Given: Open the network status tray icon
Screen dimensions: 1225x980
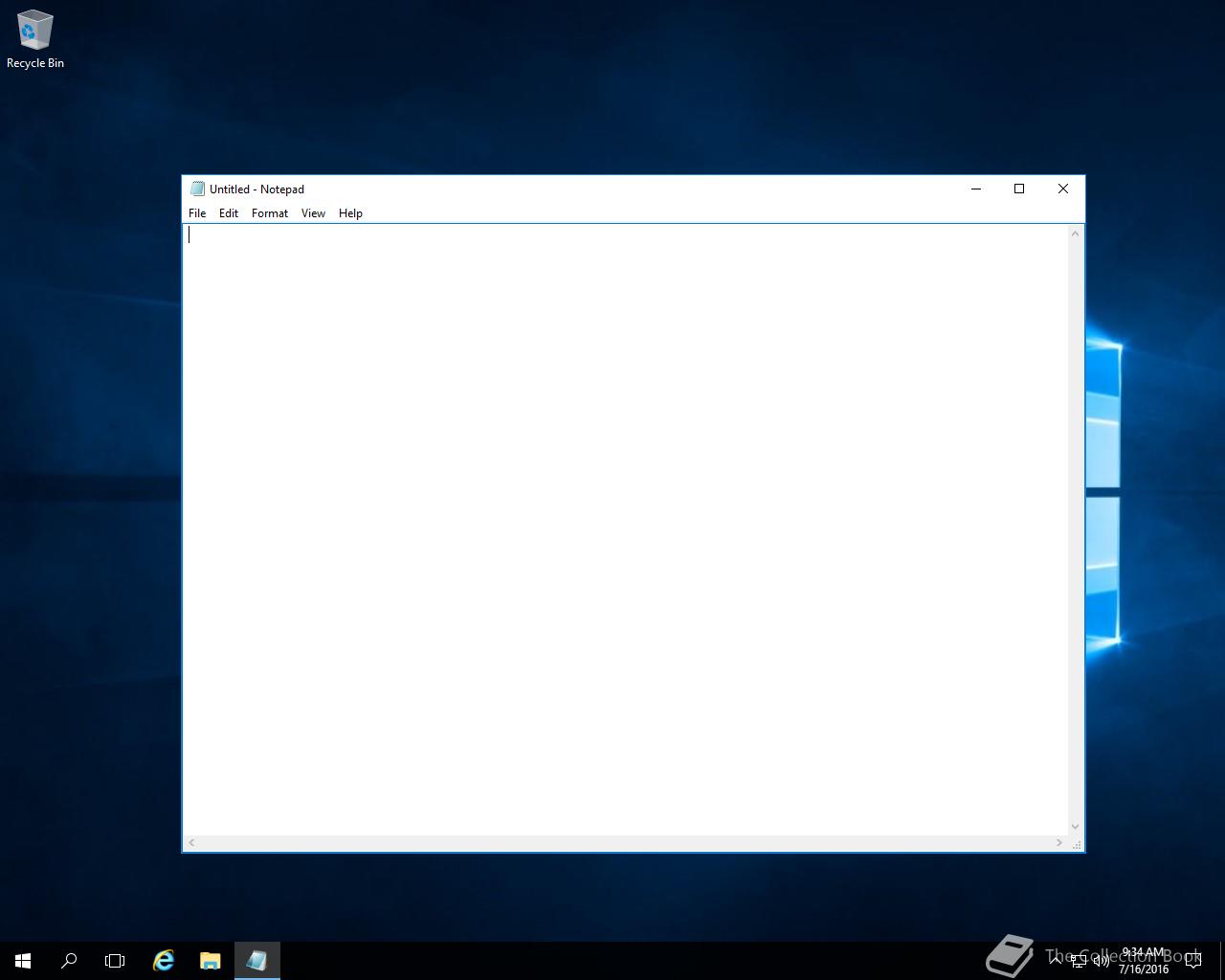Looking at the screenshot, I should click(1079, 961).
